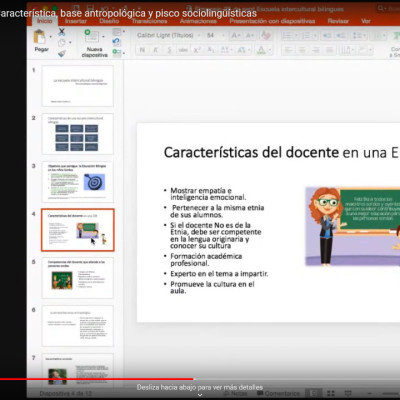Image resolution: width=400 pixels, height=400 pixels.
Task: Click the increase font size icon
Action: coord(236,35)
